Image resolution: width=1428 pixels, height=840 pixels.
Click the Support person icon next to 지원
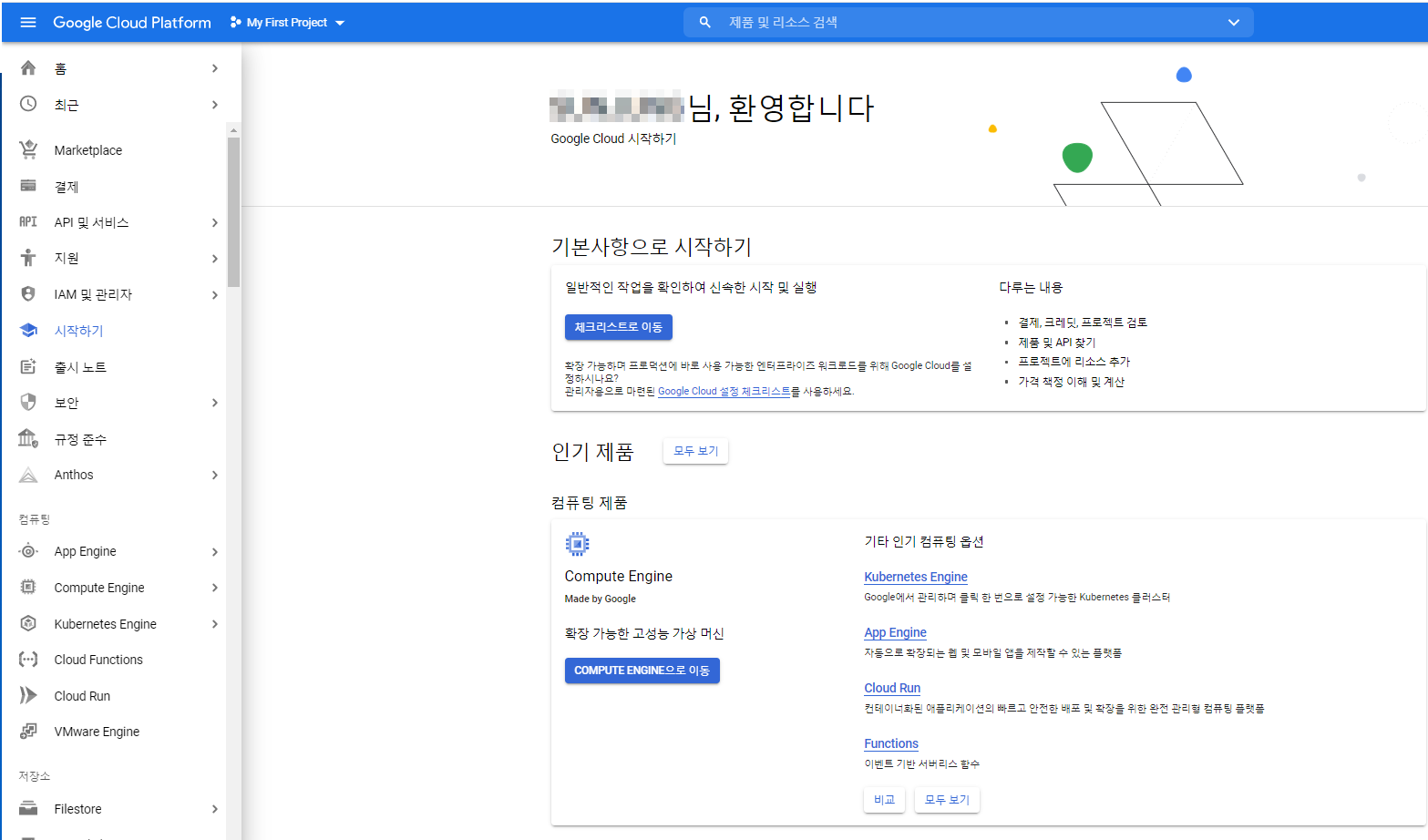28,258
